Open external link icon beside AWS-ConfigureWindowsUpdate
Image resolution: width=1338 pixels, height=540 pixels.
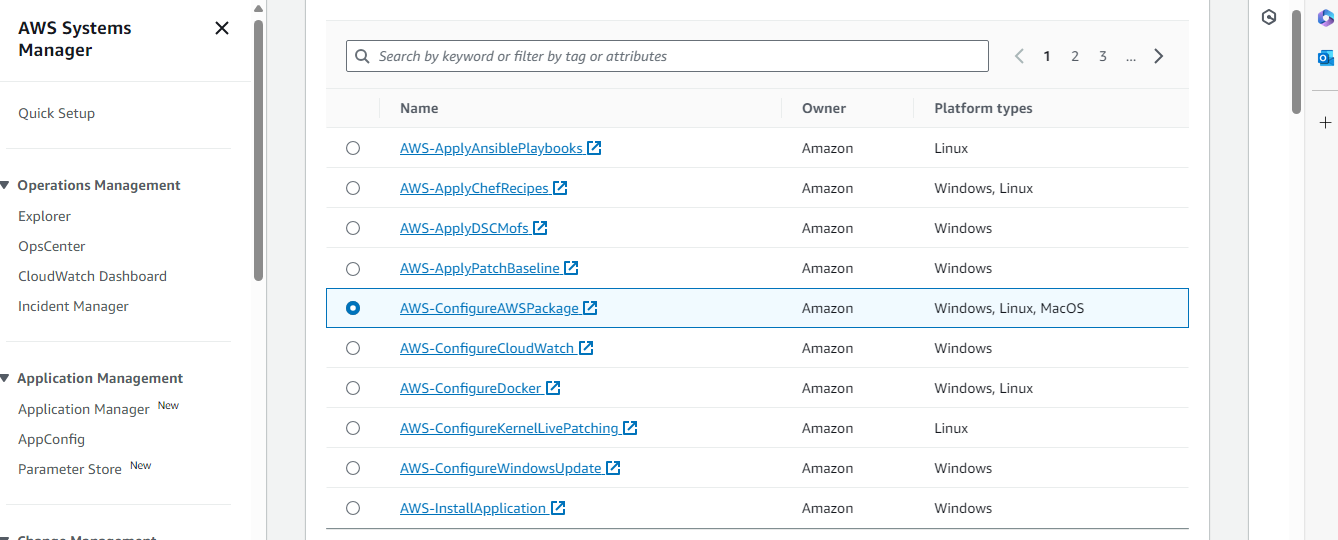(x=613, y=468)
